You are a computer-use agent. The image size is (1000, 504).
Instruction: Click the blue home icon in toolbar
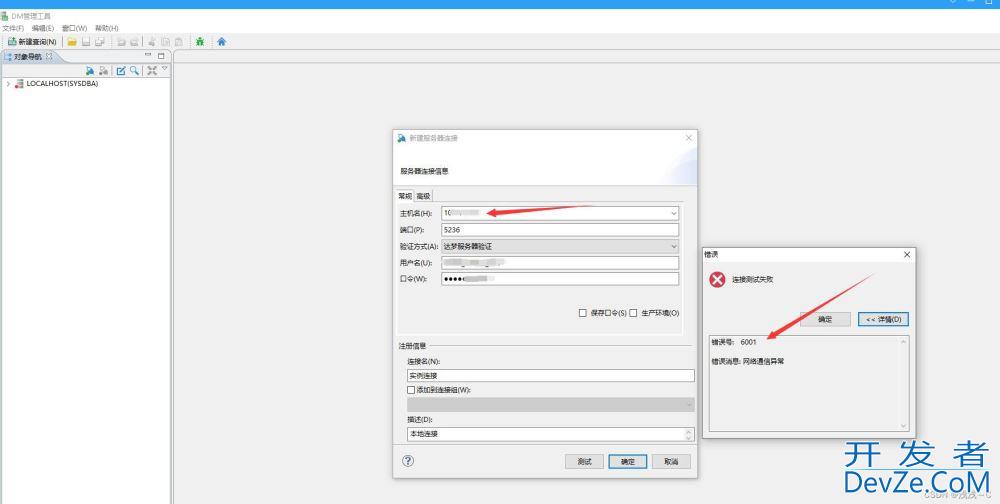[221, 42]
